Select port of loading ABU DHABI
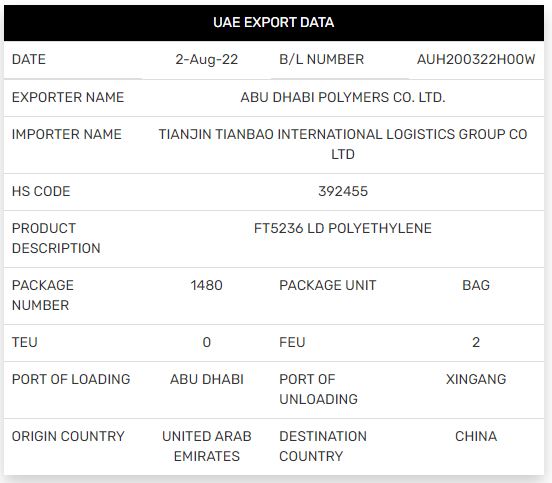Screen dimensions: 552x483 click(207, 380)
